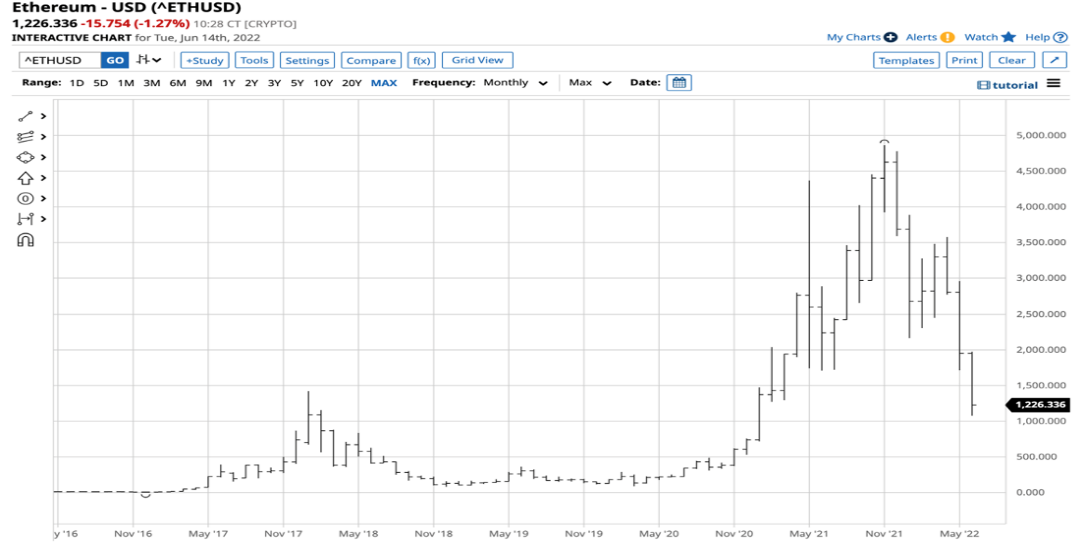1084x553 pixels.
Task: Set range to 1Y
Action: point(228,83)
